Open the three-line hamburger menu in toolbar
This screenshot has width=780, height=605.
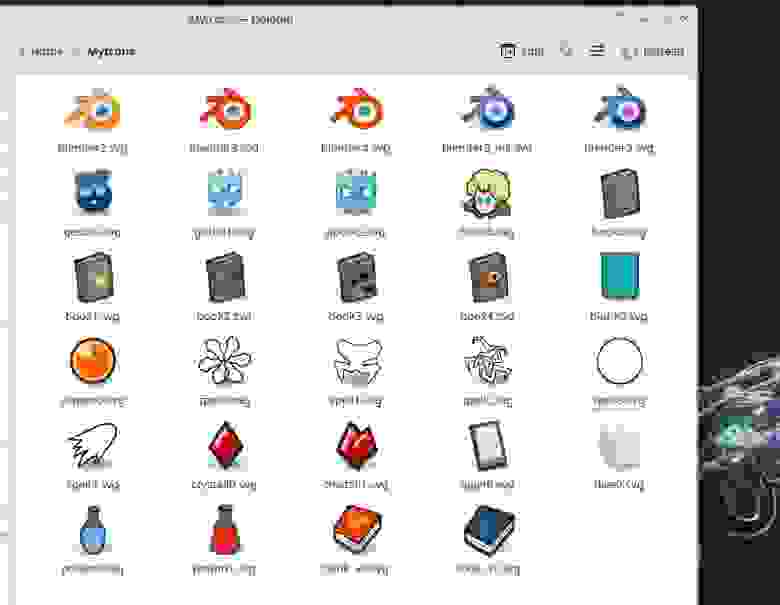point(596,50)
